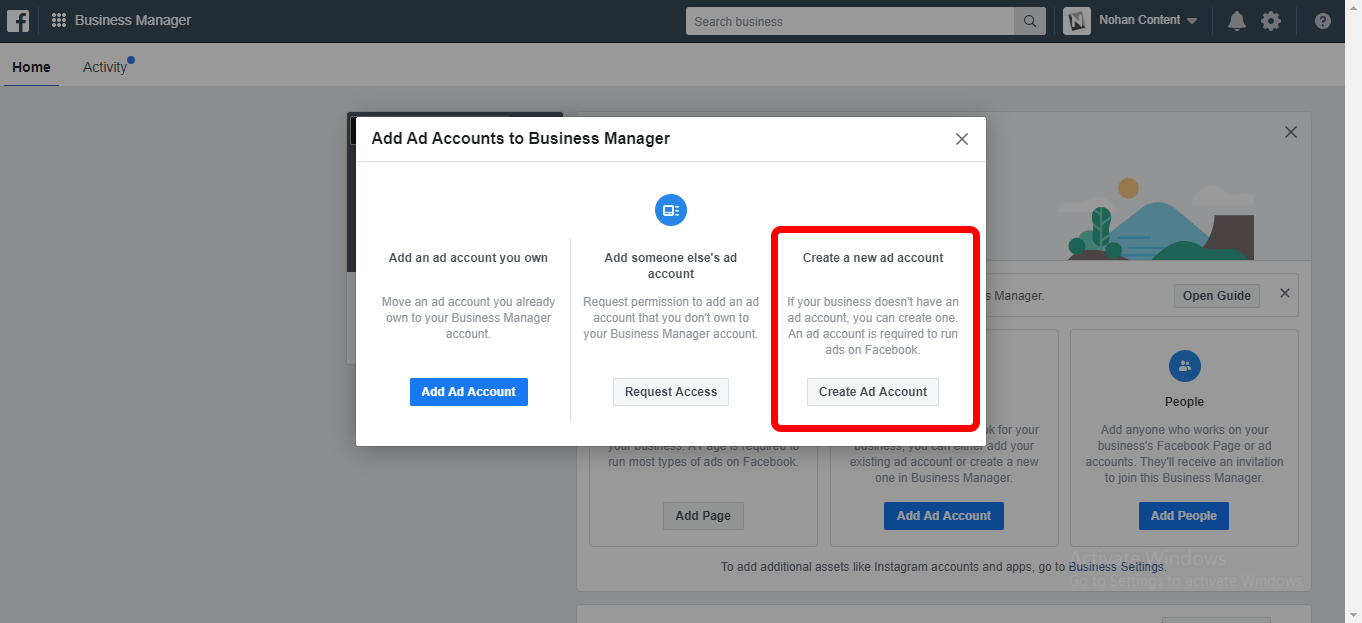
Task: Click the People card icon
Action: (1184, 366)
